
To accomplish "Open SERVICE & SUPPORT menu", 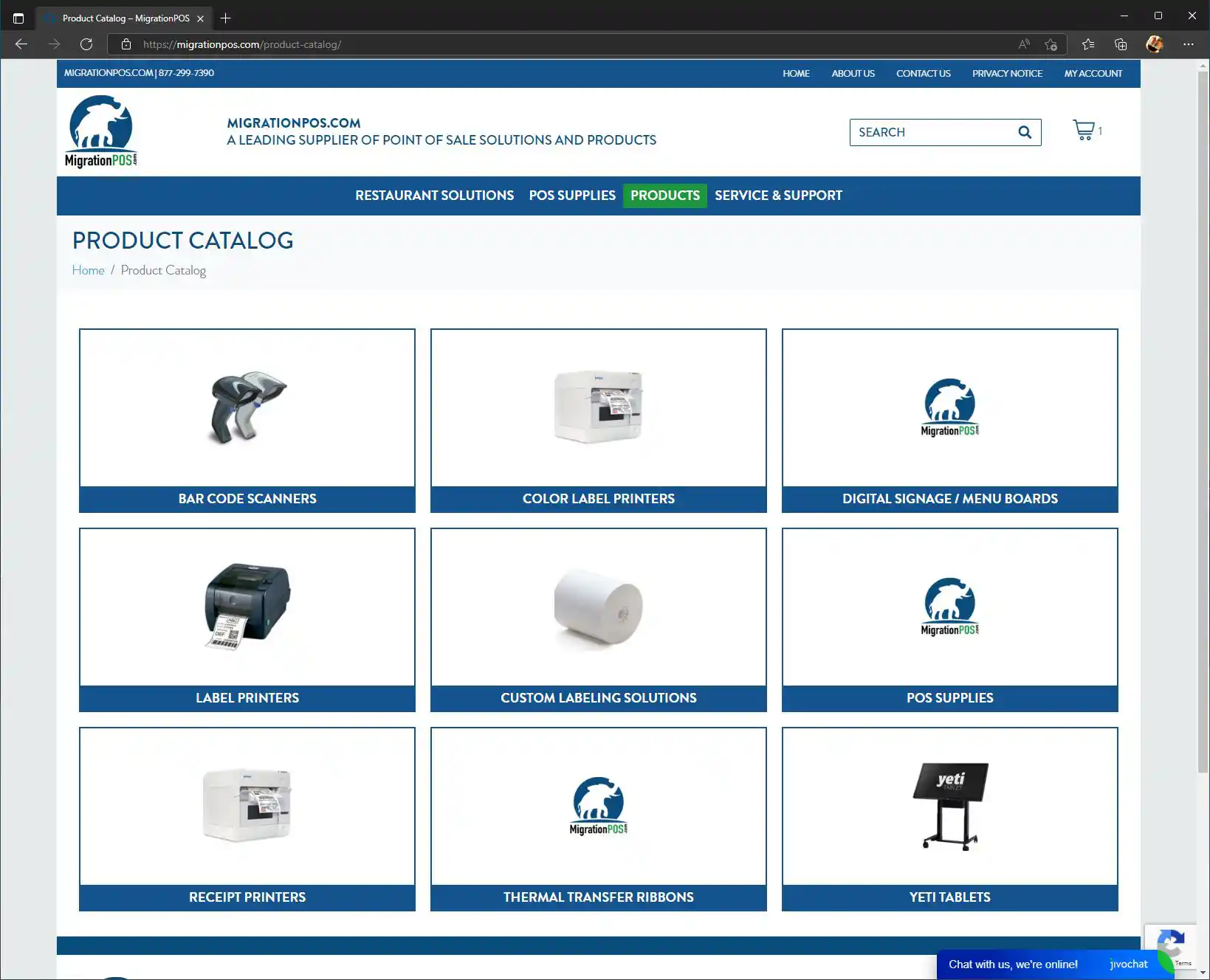I will tap(778, 196).
